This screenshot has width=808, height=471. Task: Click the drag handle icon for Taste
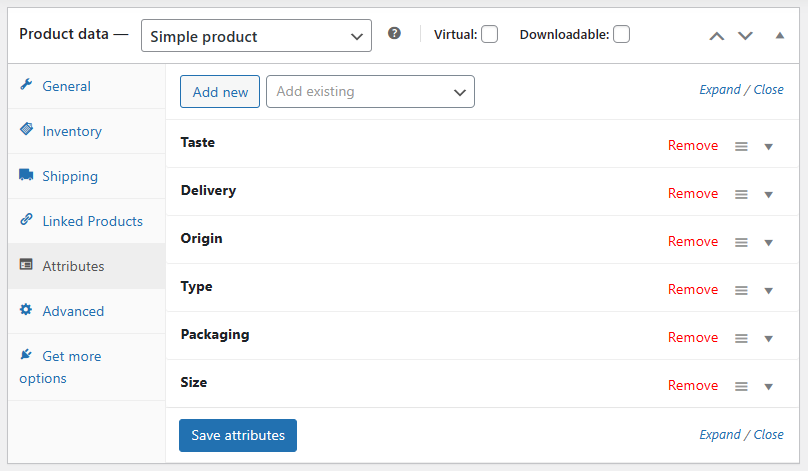point(741,146)
